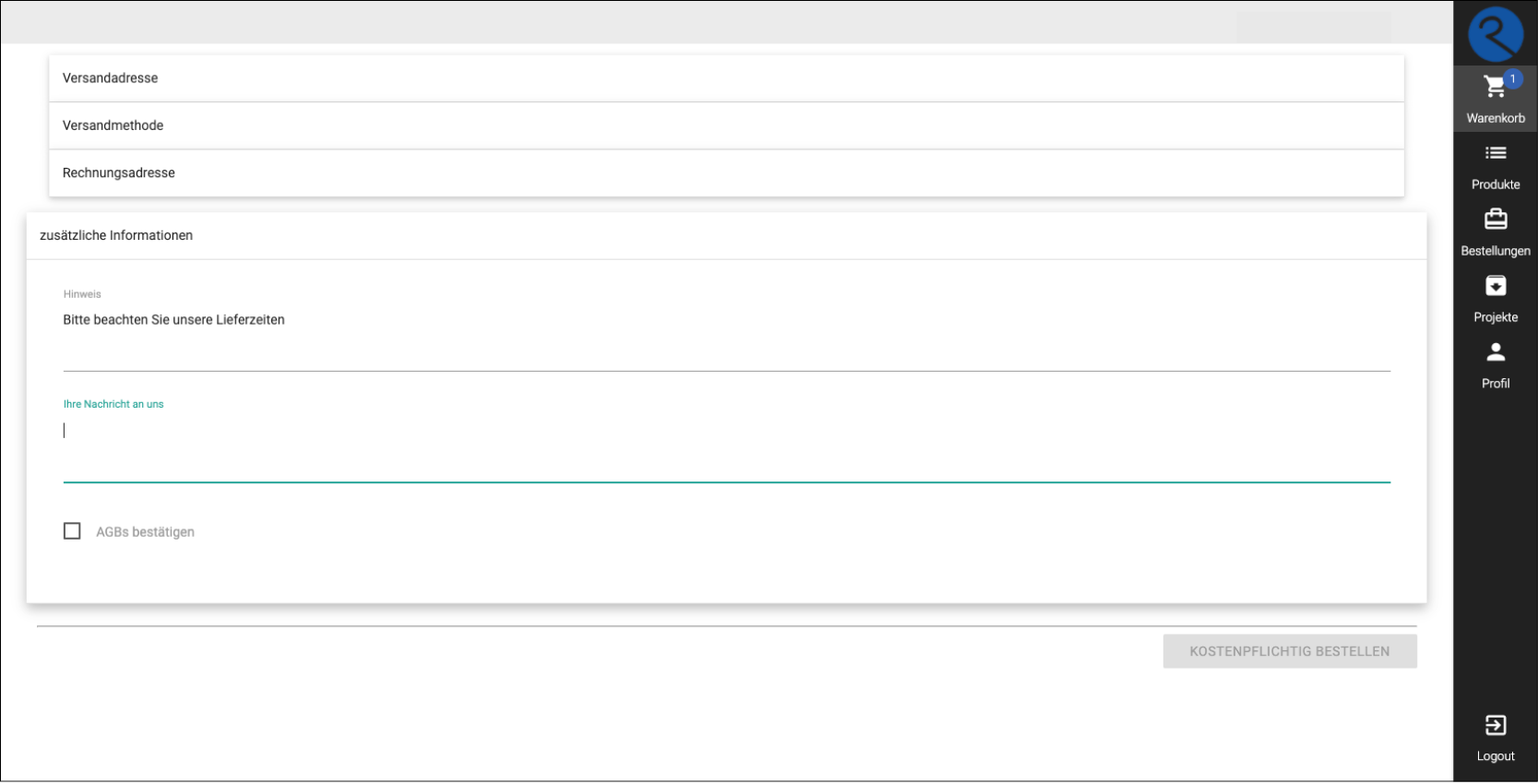Open the Profil person icon

point(1496,352)
